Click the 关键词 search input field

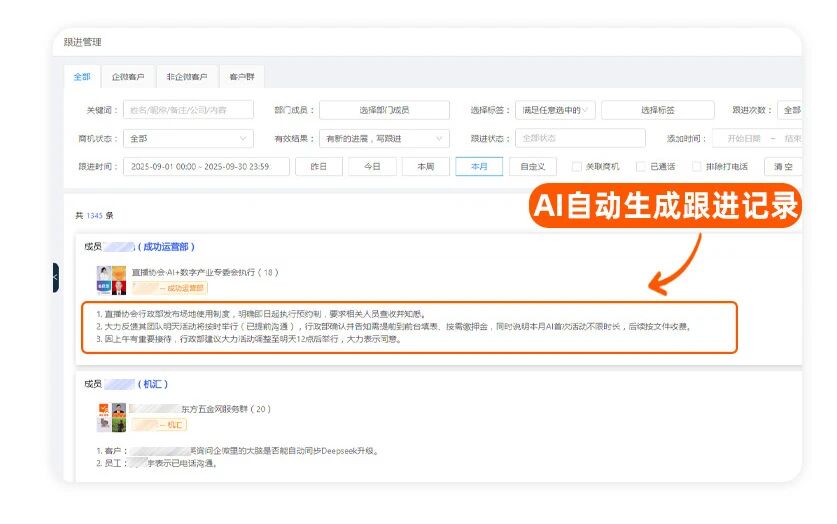[x=188, y=110]
